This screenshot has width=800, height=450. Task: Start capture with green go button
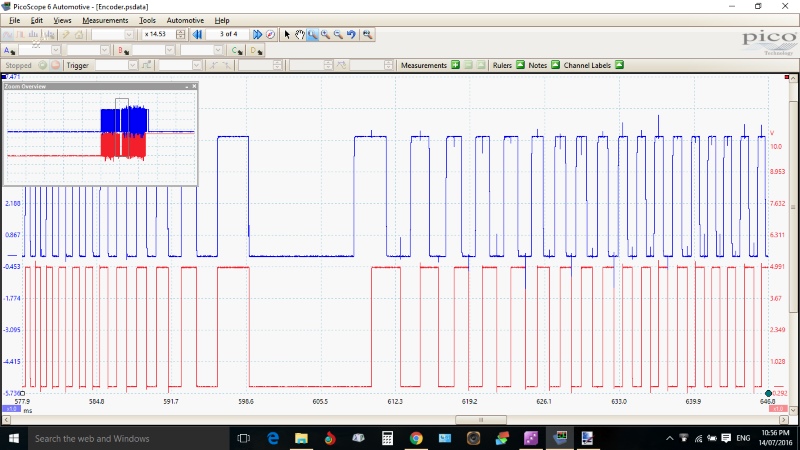pos(43,65)
